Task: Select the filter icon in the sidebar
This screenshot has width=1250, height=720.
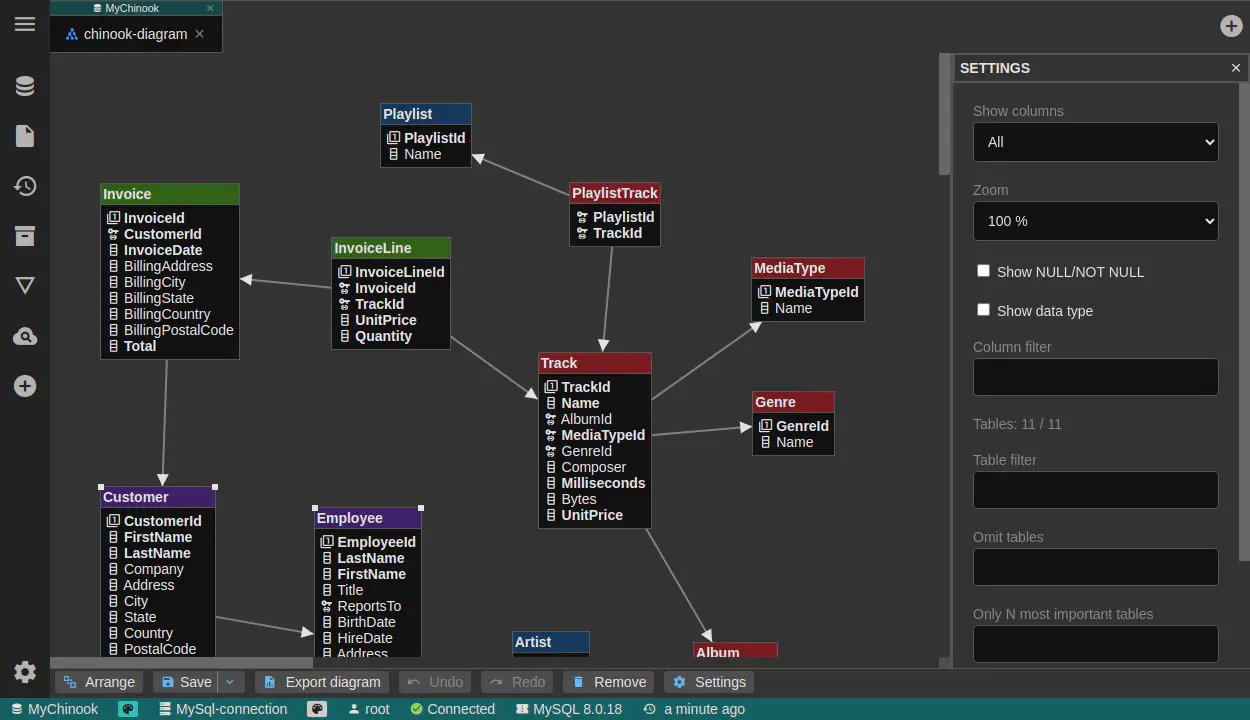Action: pyautogui.click(x=24, y=285)
